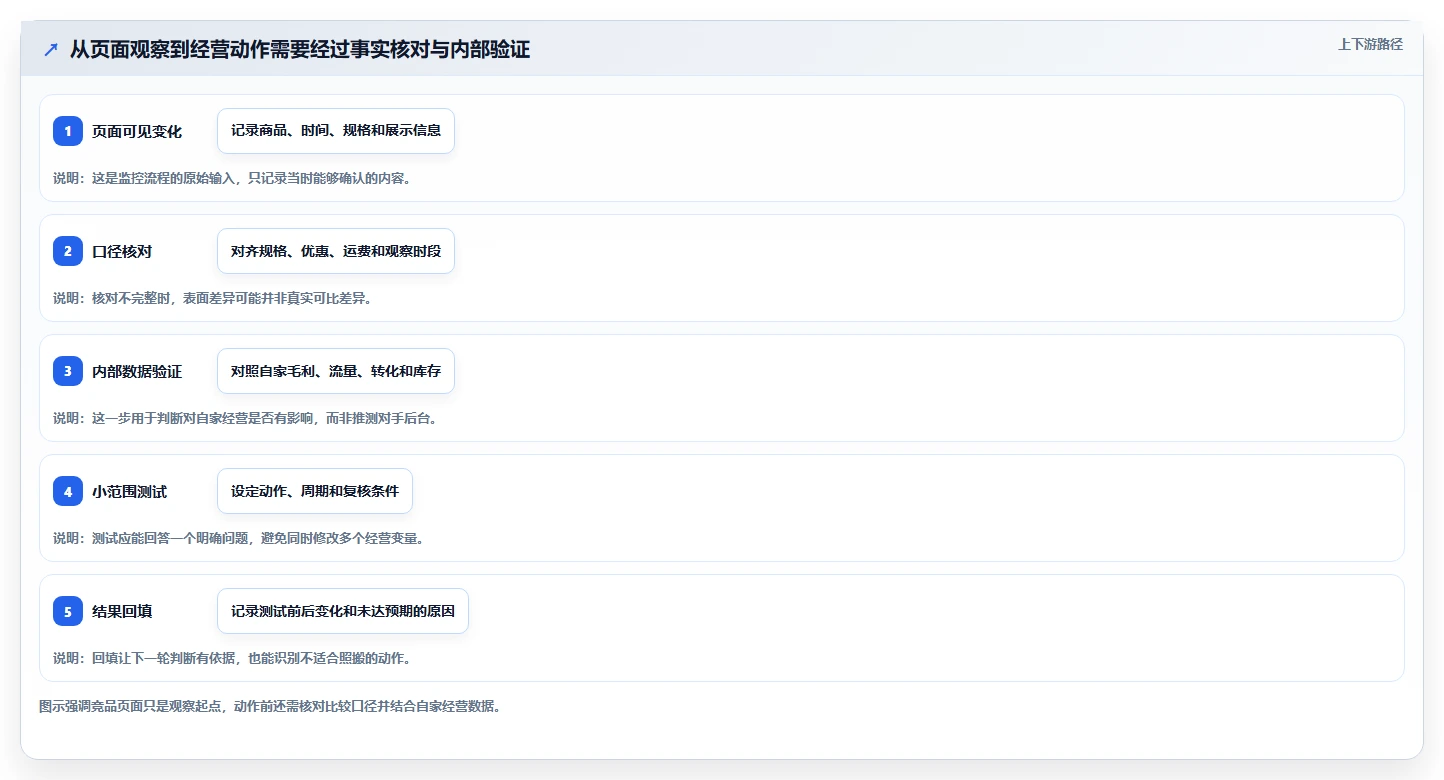Click the note 回填让下一轮判断有依据

164,658
